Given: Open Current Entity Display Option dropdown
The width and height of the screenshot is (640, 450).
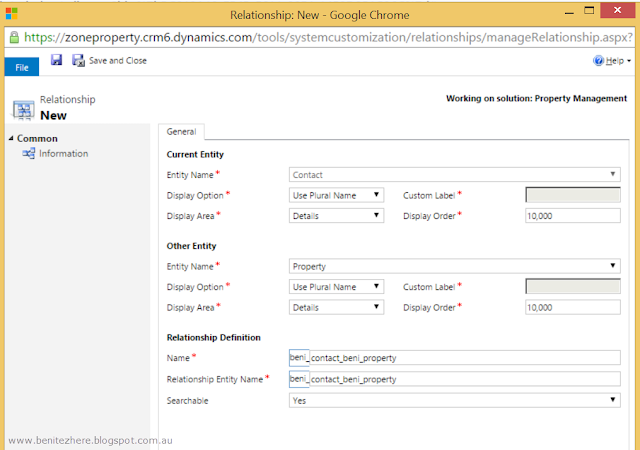Looking at the screenshot, I should tap(336, 195).
